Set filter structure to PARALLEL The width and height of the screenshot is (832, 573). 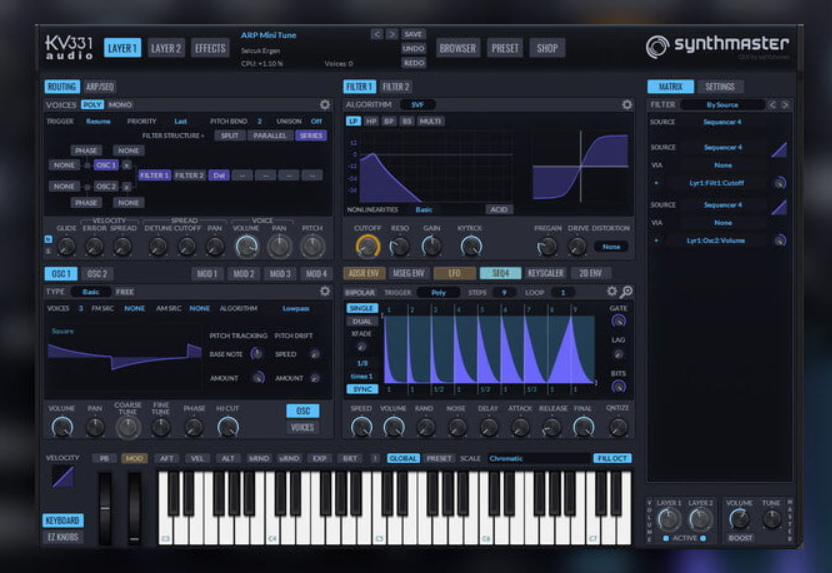click(270, 135)
